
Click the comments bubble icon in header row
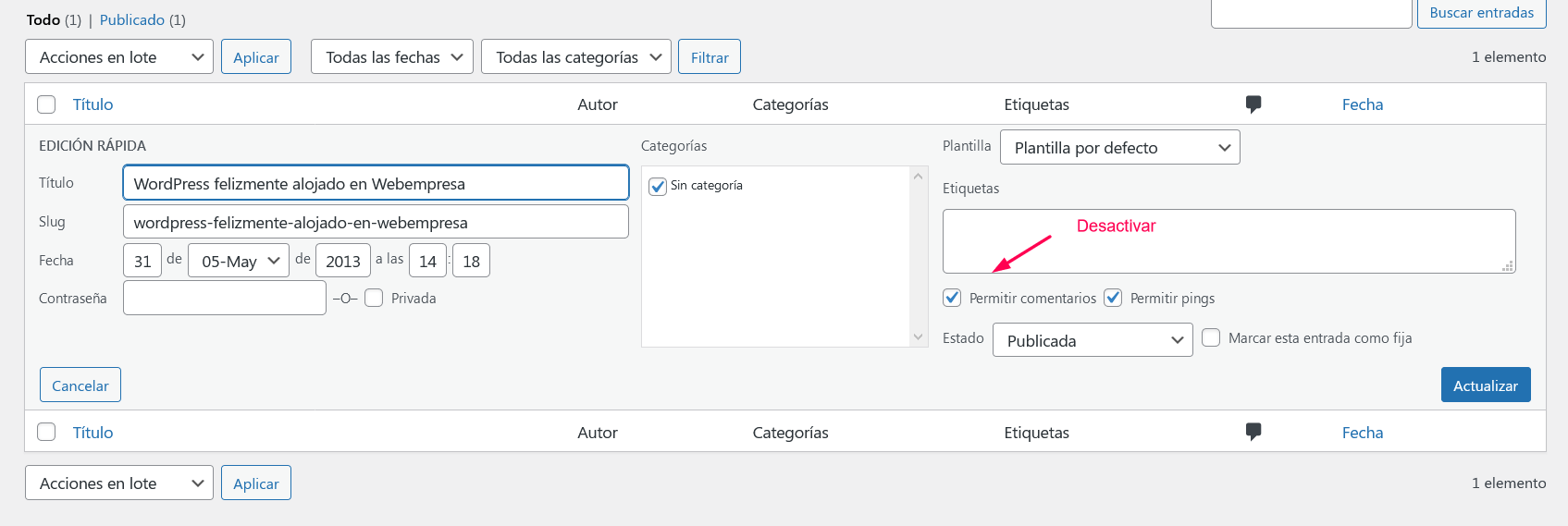click(x=1253, y=104)
